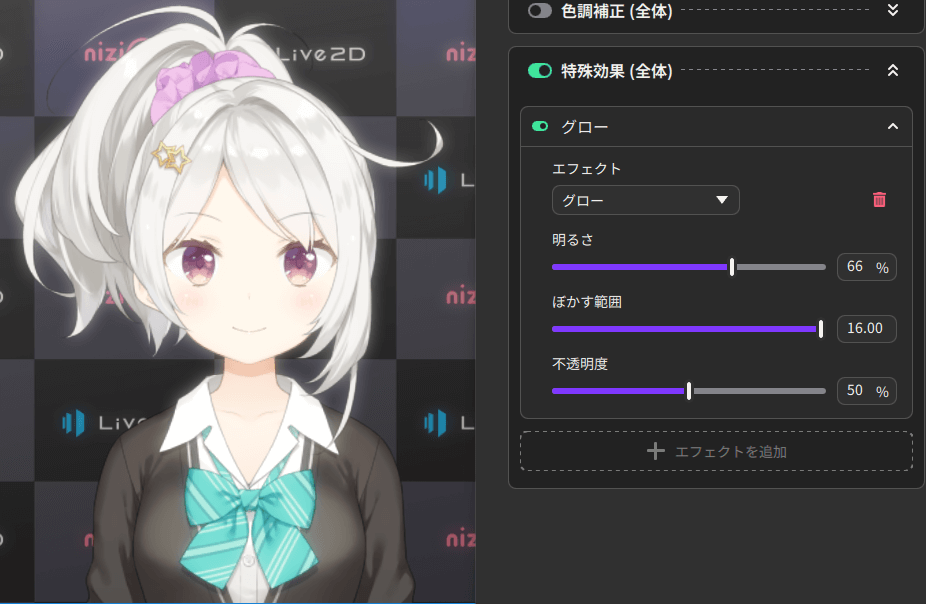
Task: Disable the 特殊効果 (全体) toggle
Action: pos(540,71)
